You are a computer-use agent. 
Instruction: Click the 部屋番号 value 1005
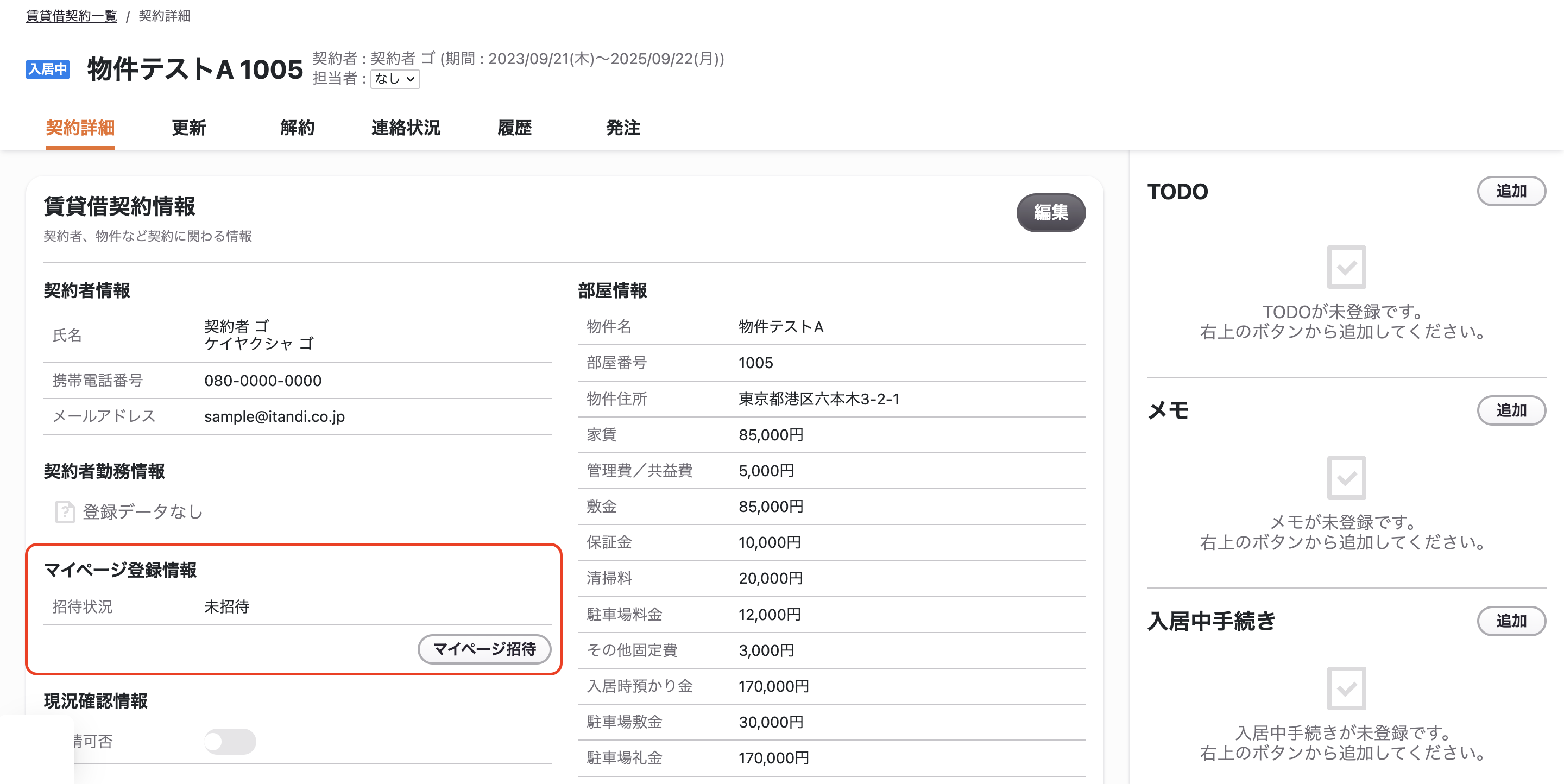click(x=755, y=362)
